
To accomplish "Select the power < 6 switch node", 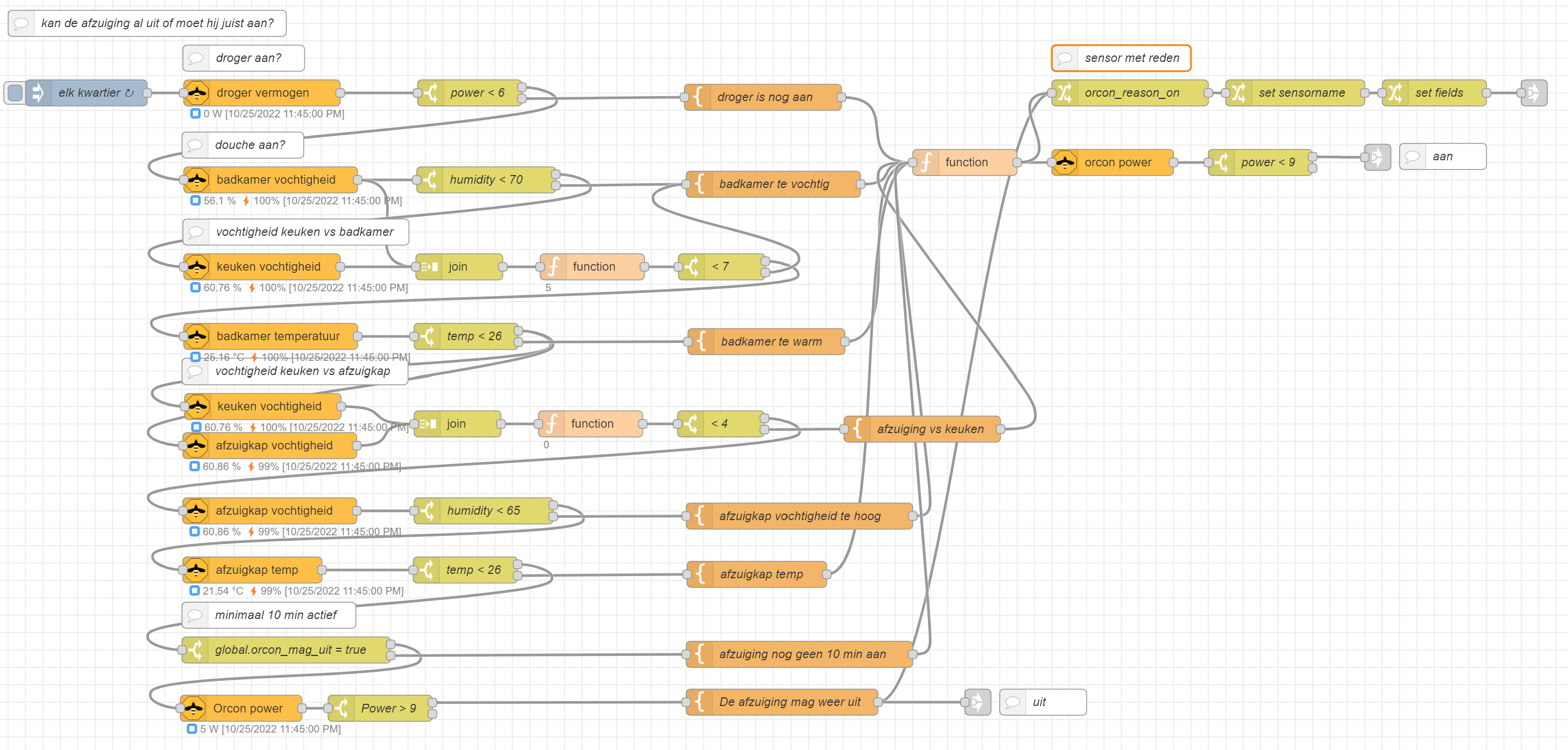I will pos(469,92).
